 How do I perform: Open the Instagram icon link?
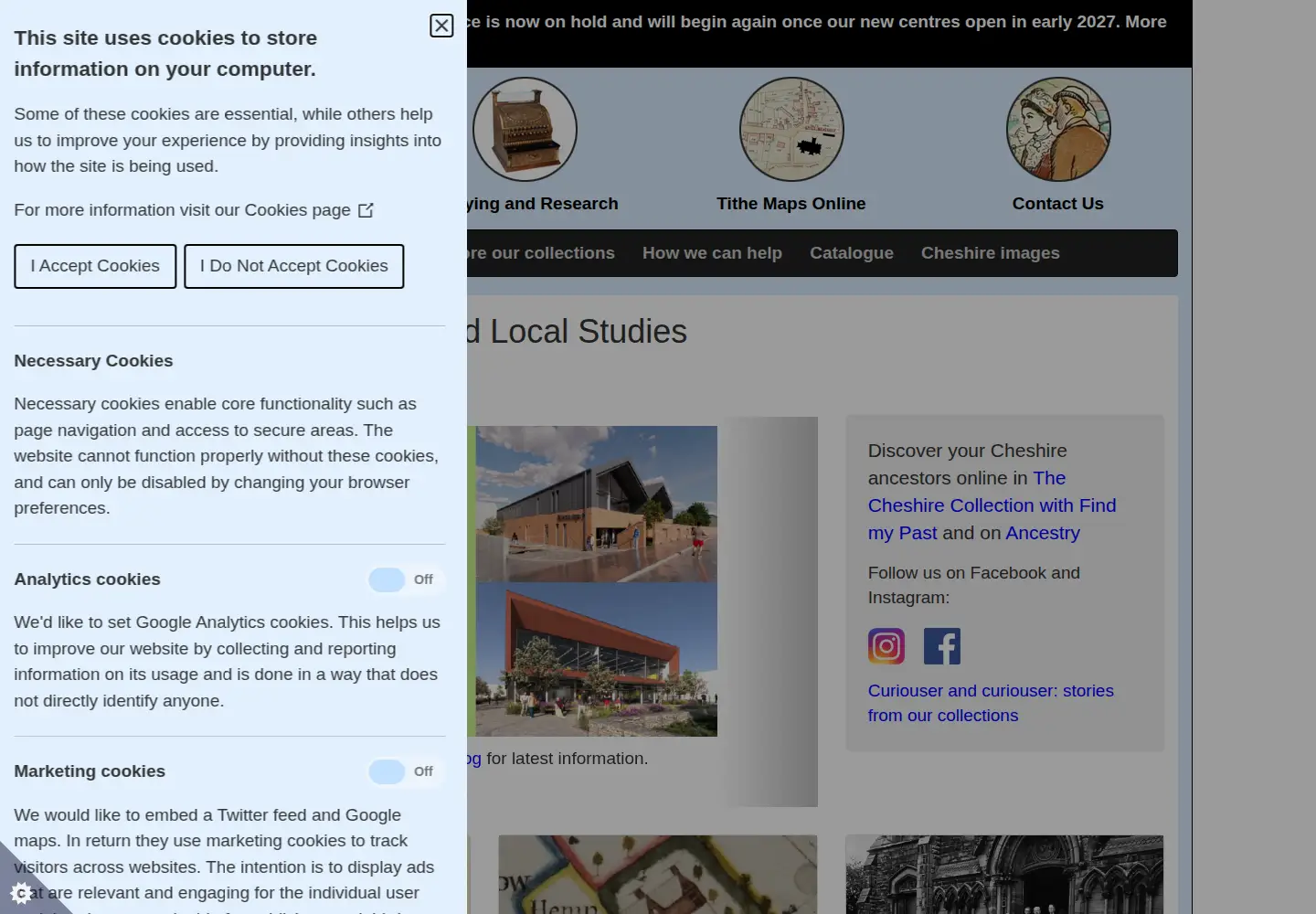pos(886,646)
